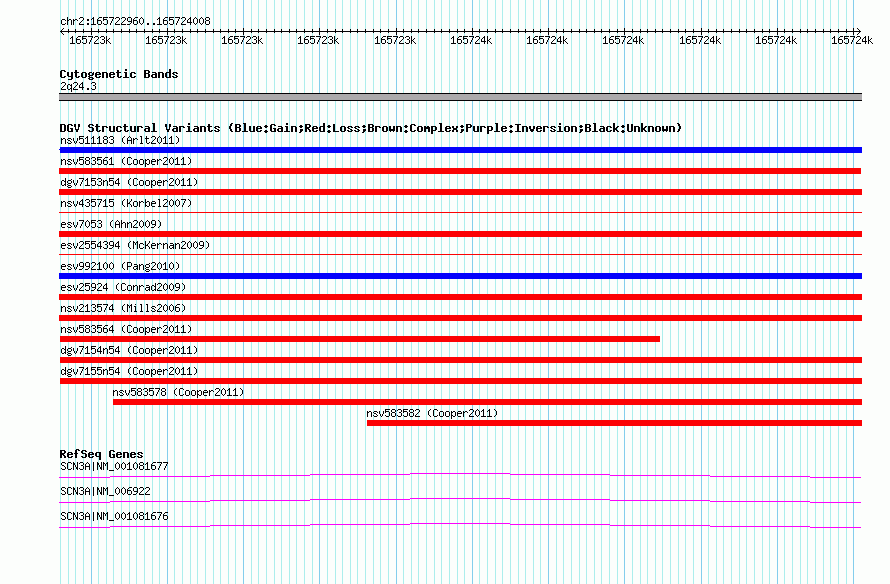Screen dimensions: 890x584
Task: Open the esv2554394 (McKernan2009) label
Action: 135,245
